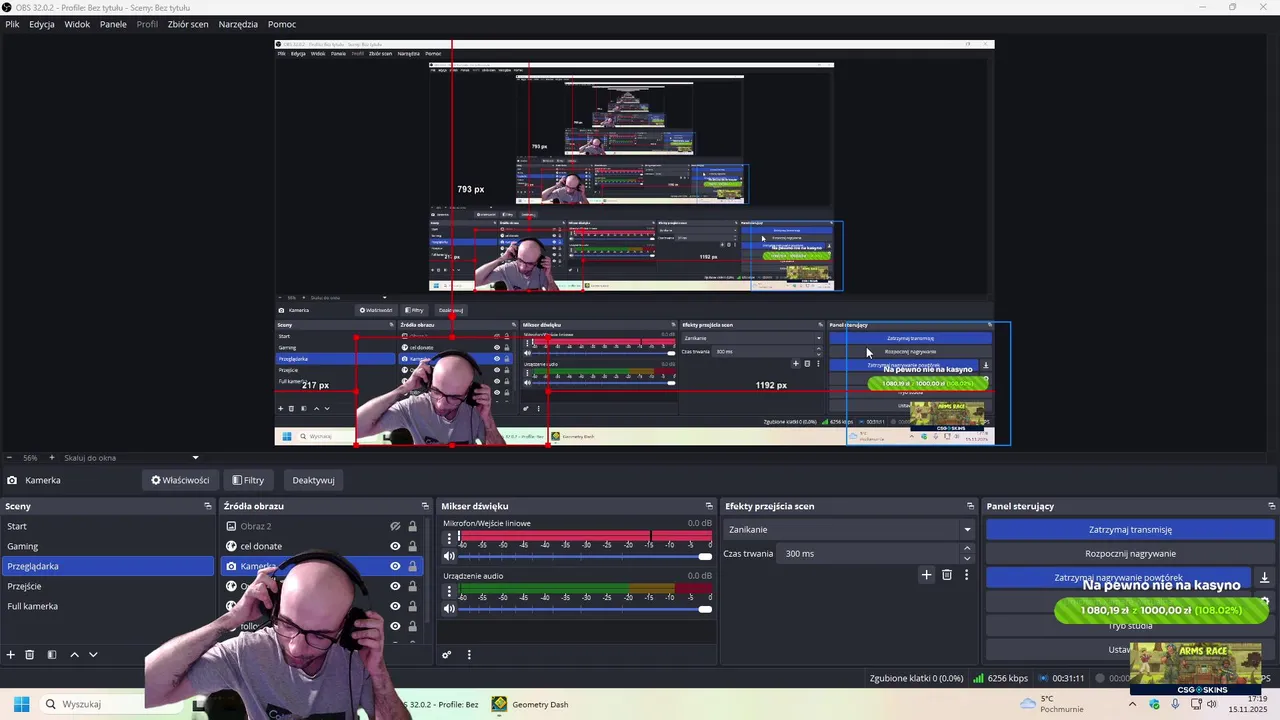This screenshot has width=1280, height=720.
Task: Add a new scene with plus icon
Action: point(11,655)
